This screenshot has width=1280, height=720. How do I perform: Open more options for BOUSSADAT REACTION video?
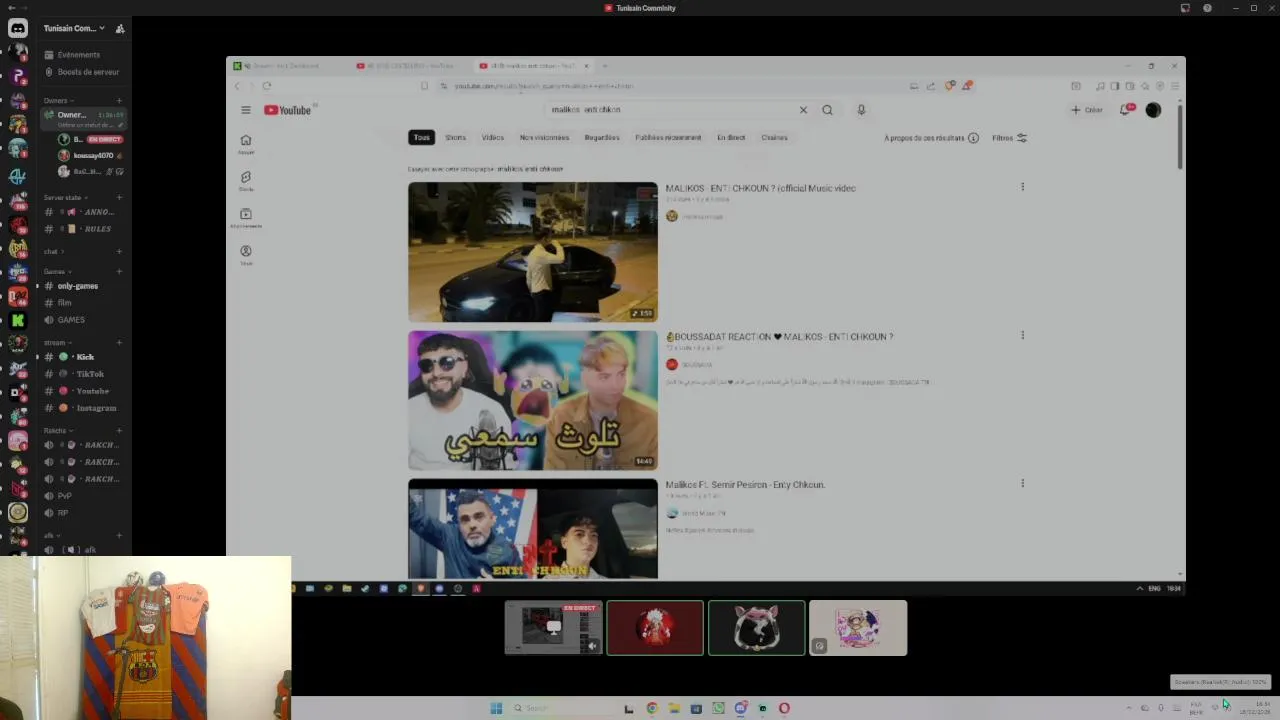coord(1022,335)
